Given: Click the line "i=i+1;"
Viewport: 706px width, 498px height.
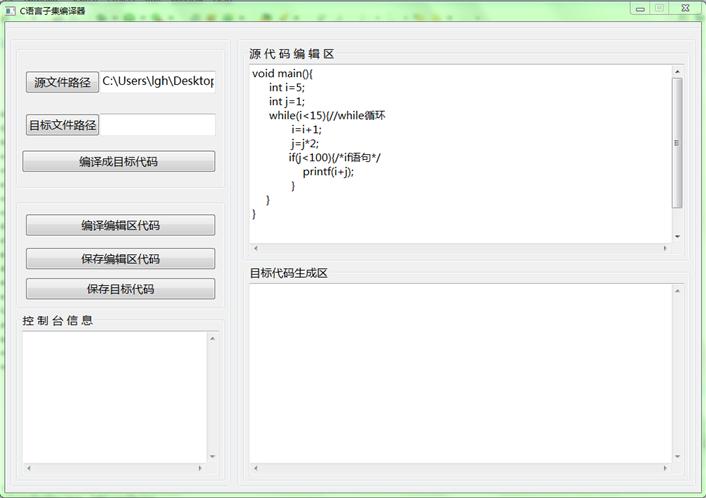Looking at the screenshot, I should pyautogui.click(x=306, y=129).
